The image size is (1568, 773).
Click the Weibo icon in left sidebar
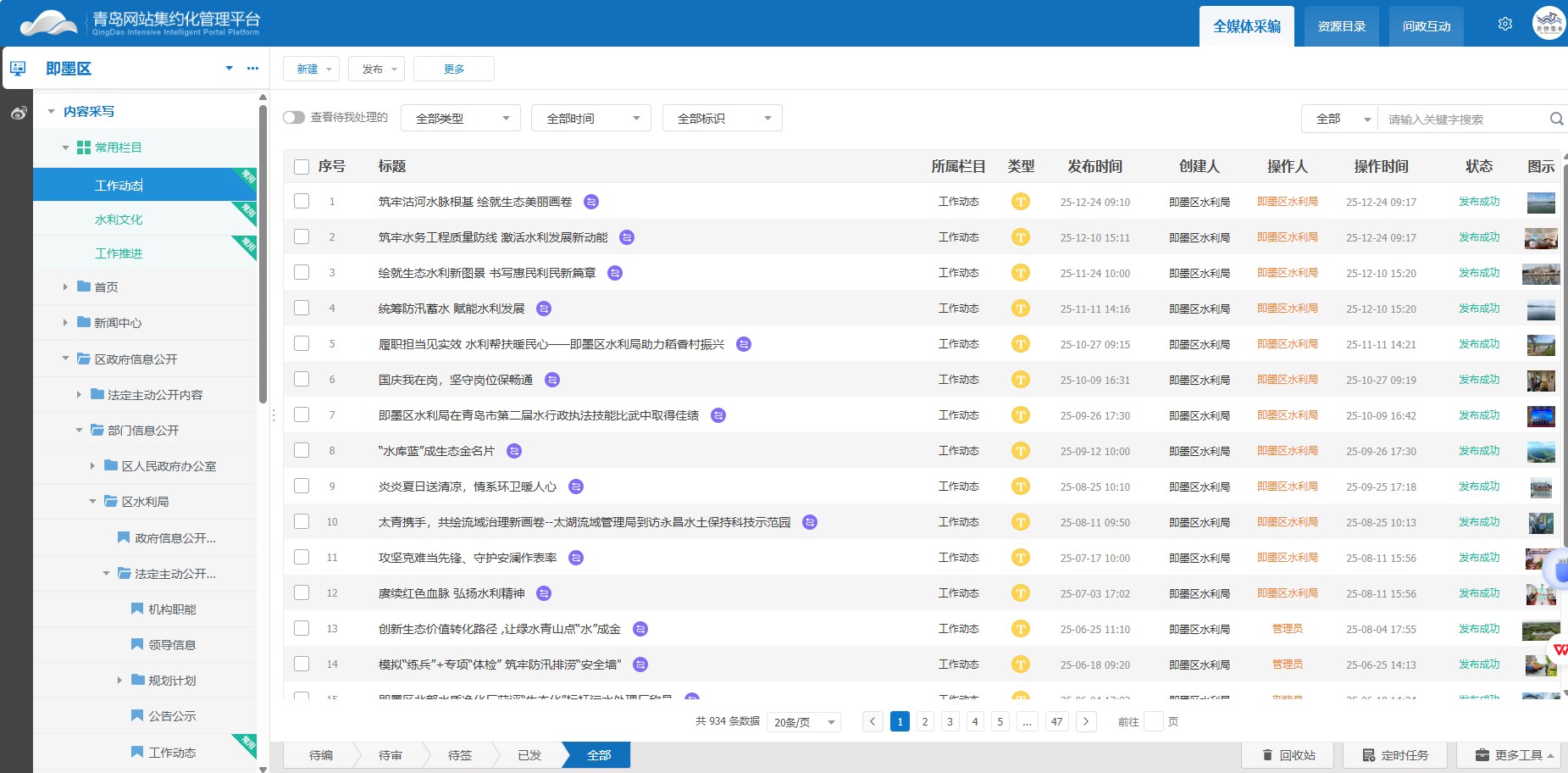tap(18, 113)
